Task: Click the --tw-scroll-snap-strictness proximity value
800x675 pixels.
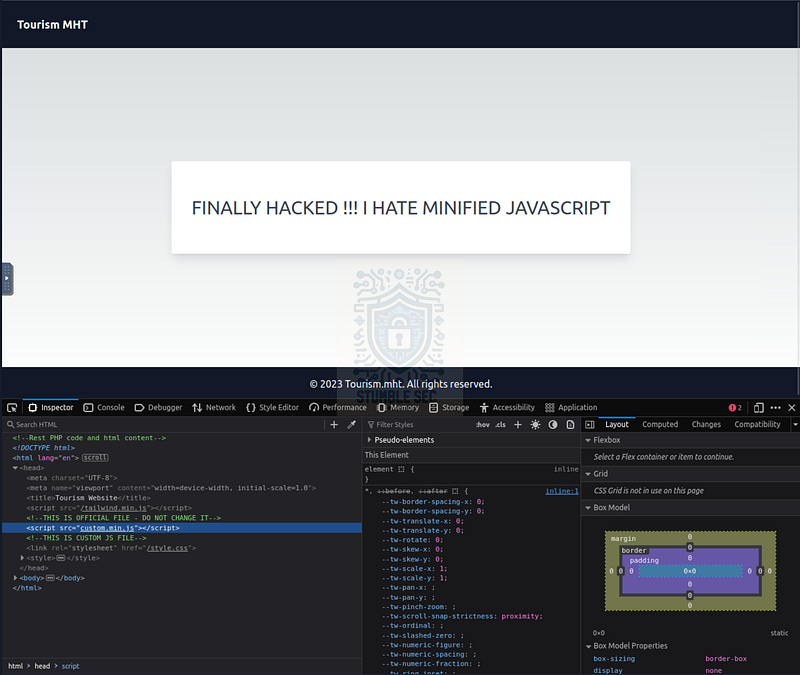Action: tap(520, 616)
